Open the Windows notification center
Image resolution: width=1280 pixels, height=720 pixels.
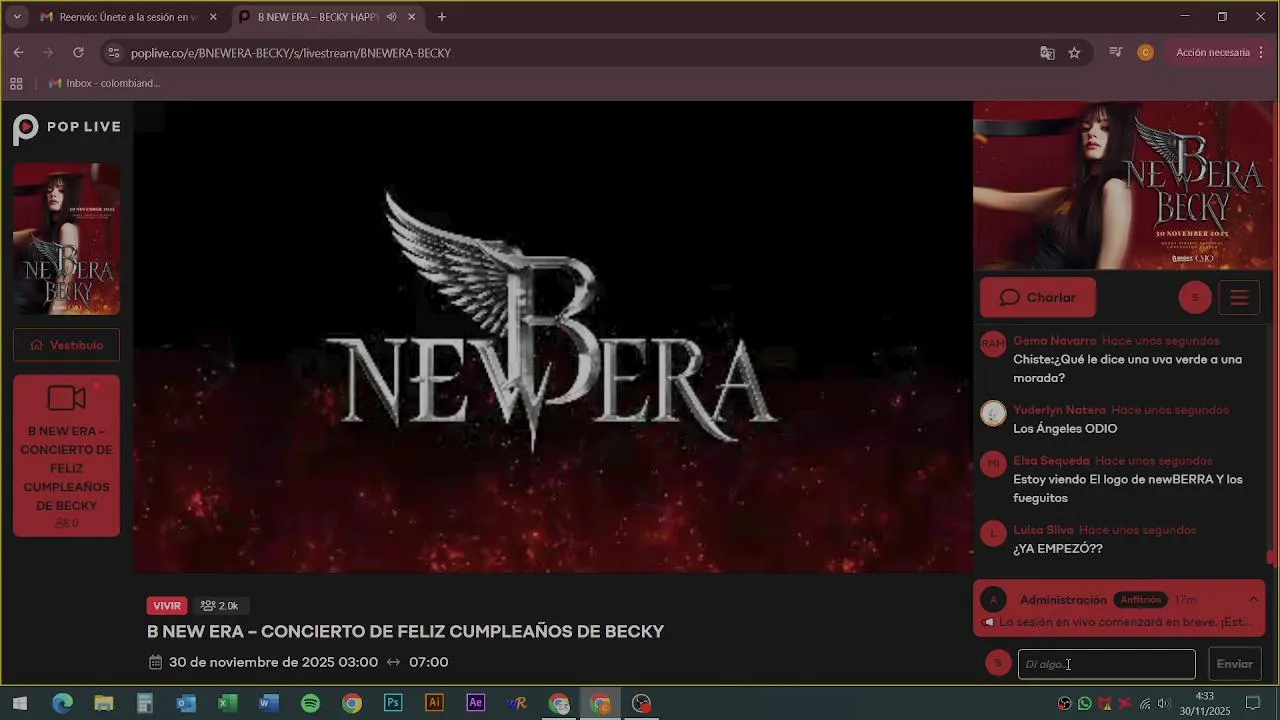1253,704
